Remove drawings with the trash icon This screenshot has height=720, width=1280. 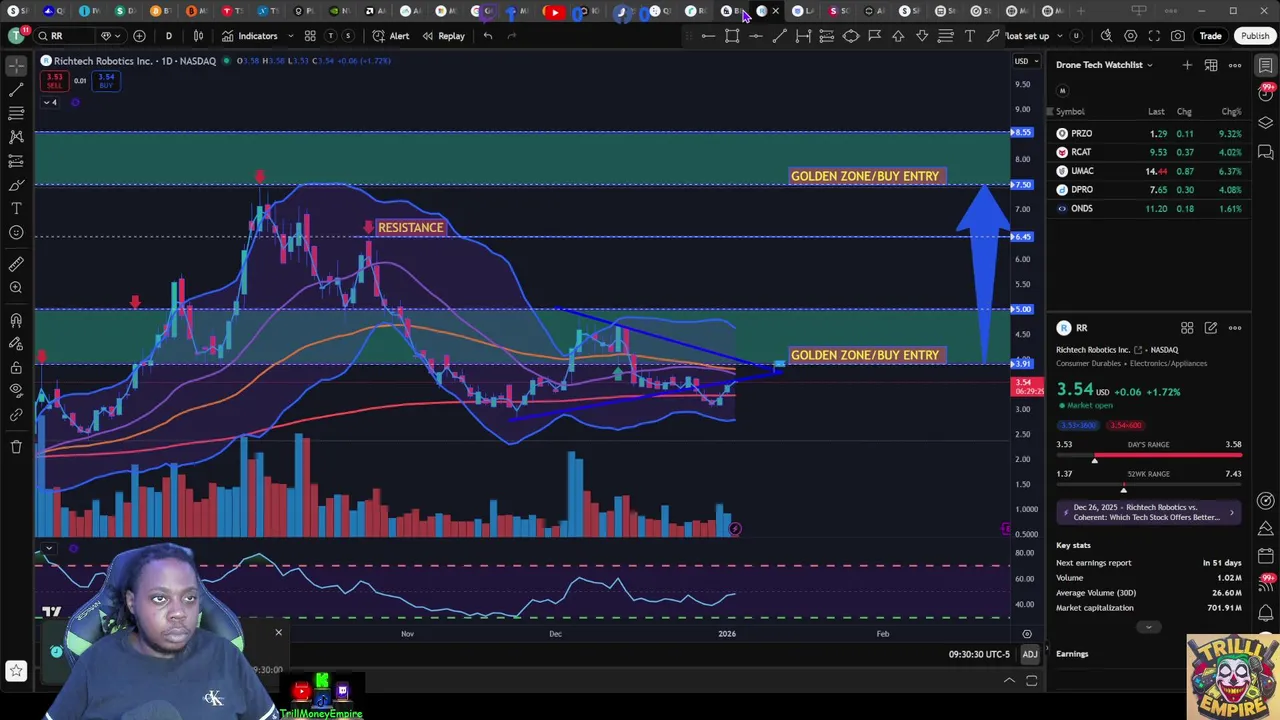[16, 446]
